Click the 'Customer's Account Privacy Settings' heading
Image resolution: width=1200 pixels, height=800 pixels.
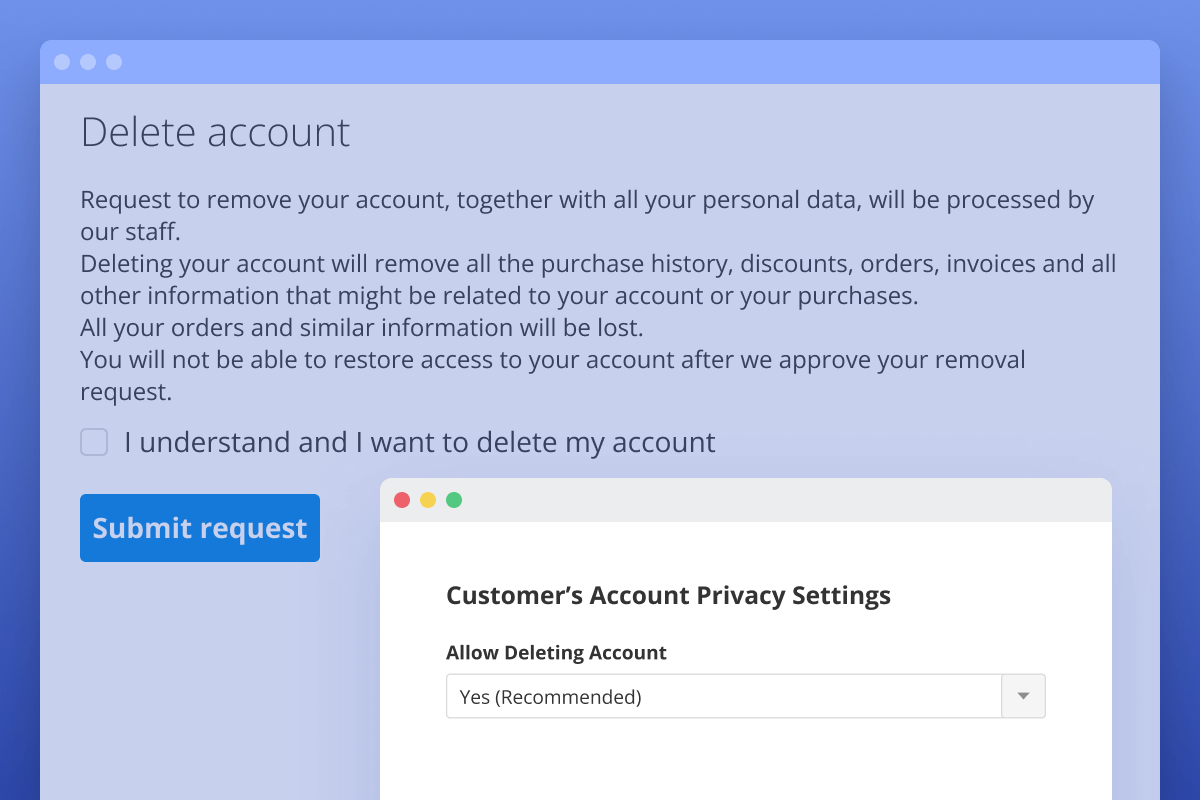click(x=668, y=596)
